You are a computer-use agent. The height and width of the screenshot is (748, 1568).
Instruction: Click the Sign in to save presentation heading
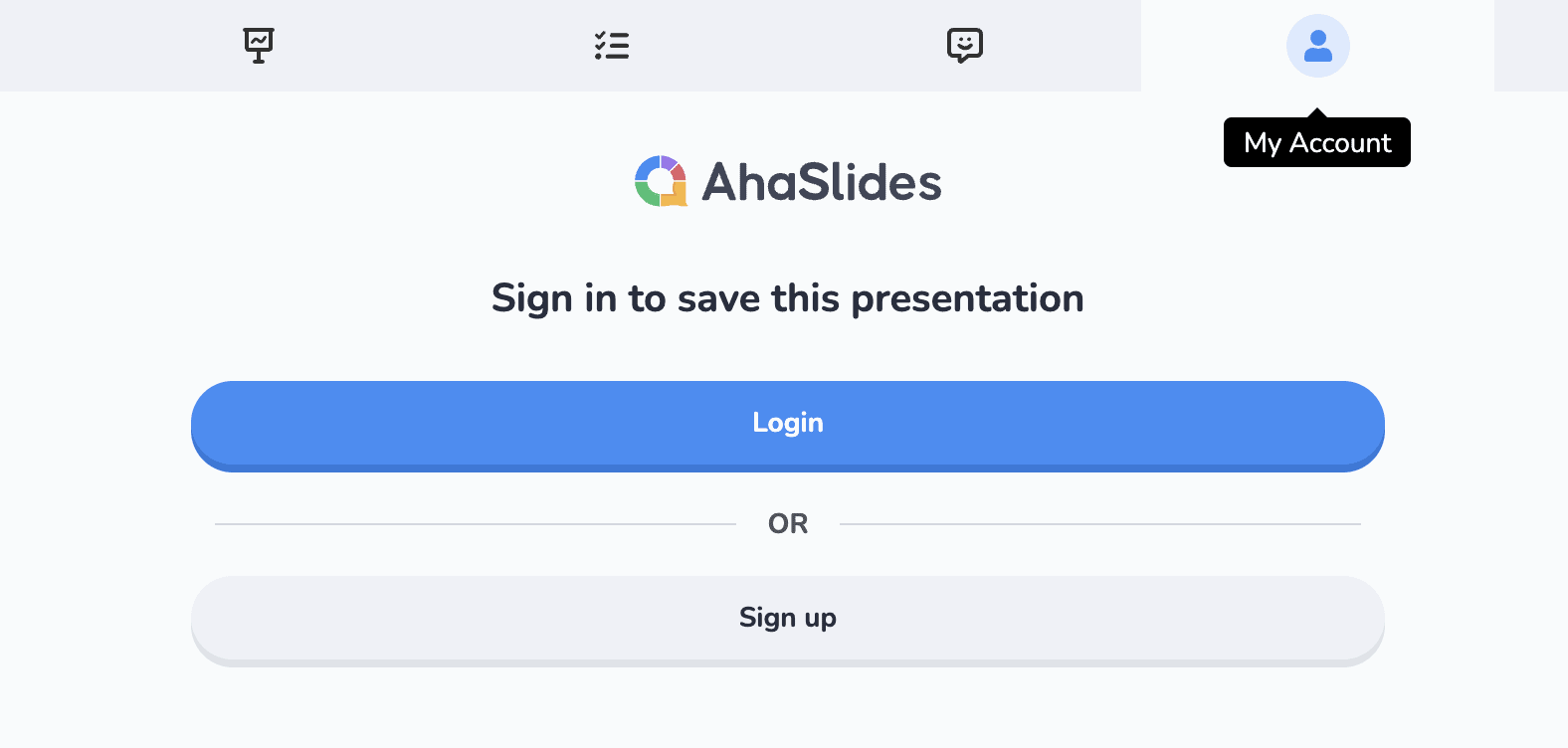click(x=787, y=297)
